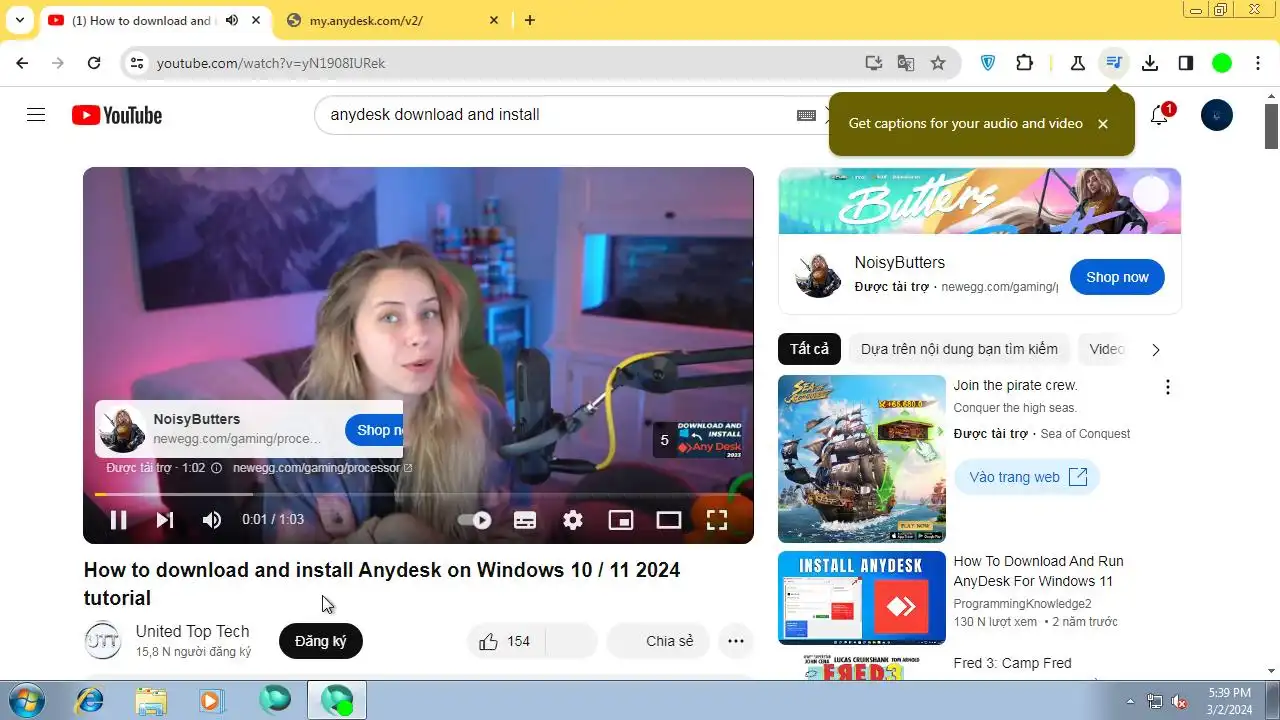1280x720 pixels.
Task: Open the YouTube guide hamburger menu
Action: [x=36, y=115]
